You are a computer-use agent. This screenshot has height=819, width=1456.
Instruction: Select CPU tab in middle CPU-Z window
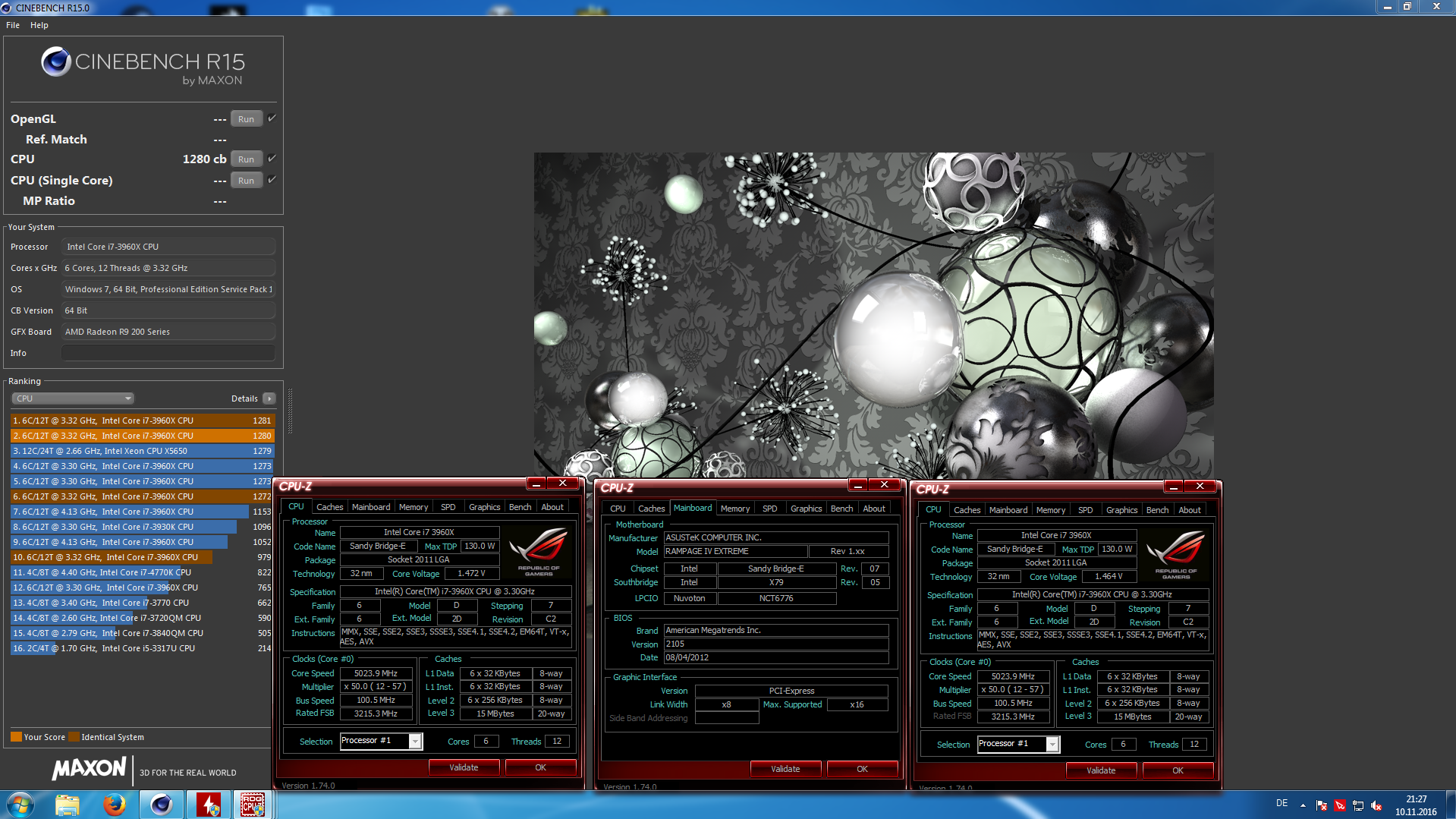618,509
